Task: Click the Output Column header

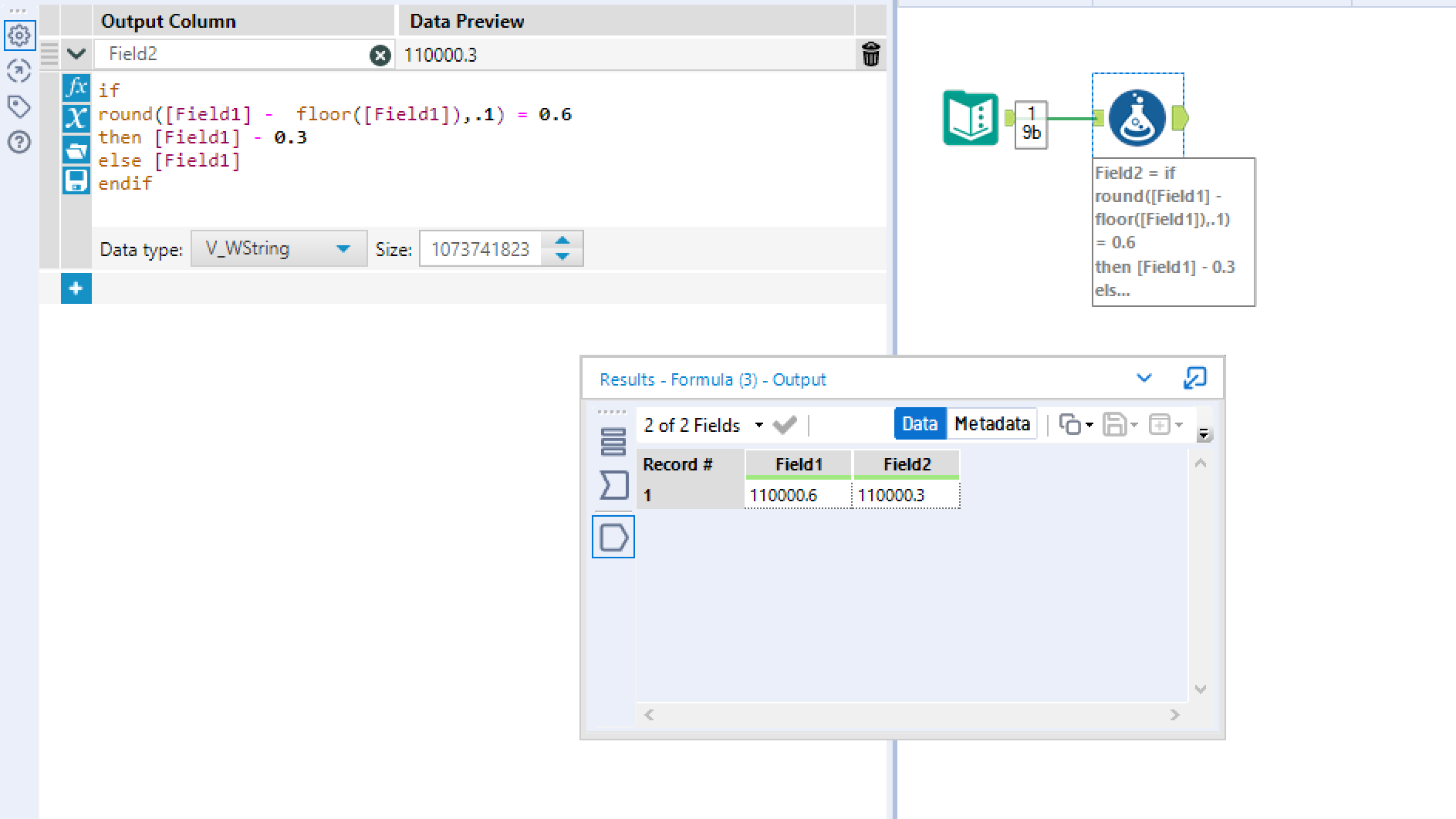Action: [168, 22]
